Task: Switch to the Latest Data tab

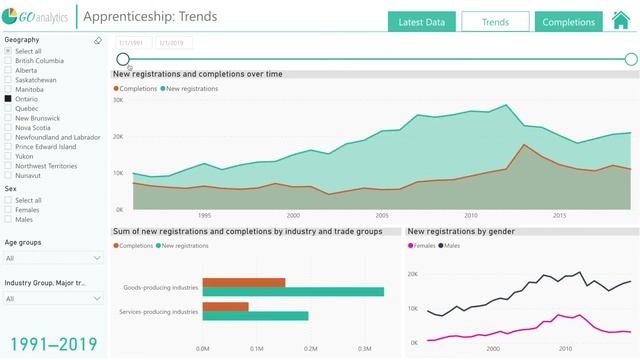Action: coord(422,22)
